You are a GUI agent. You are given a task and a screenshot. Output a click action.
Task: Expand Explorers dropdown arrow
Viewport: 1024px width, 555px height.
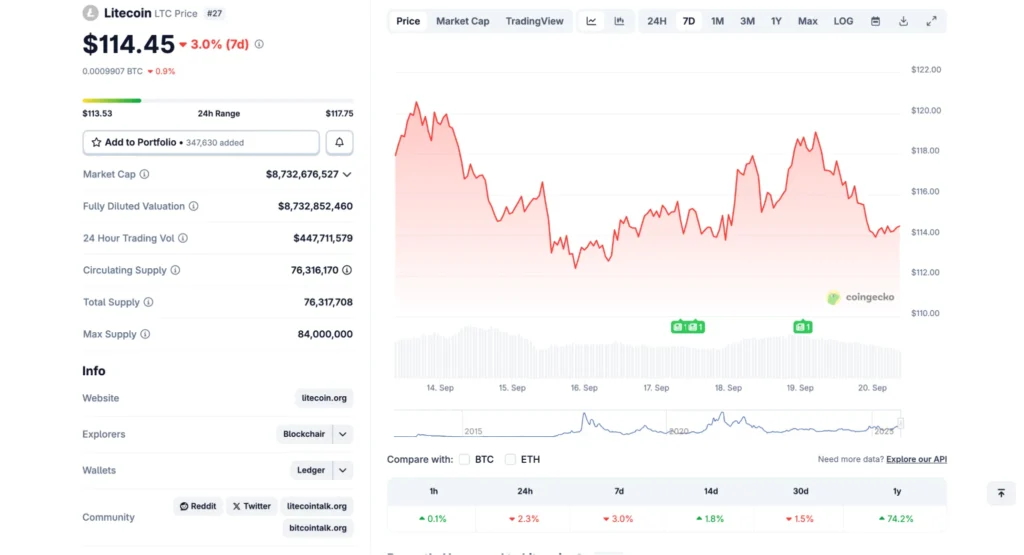click(x=343, y=434)
